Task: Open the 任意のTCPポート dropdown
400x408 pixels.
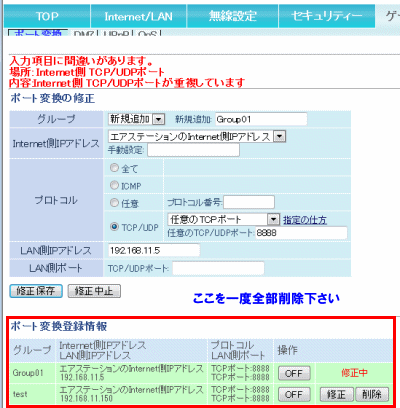Action: (x=223, y=219)
